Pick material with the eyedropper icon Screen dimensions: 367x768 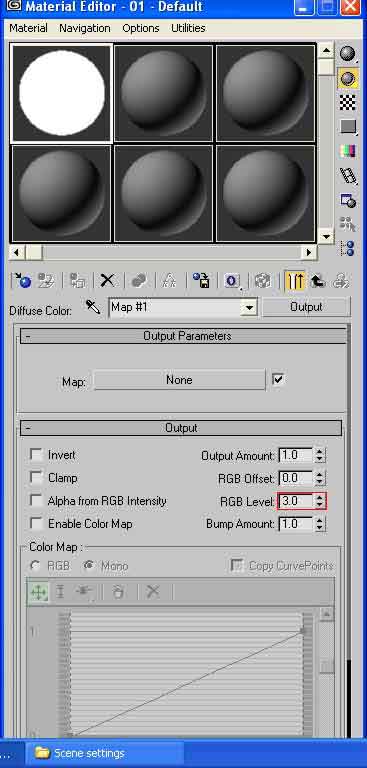93,308
